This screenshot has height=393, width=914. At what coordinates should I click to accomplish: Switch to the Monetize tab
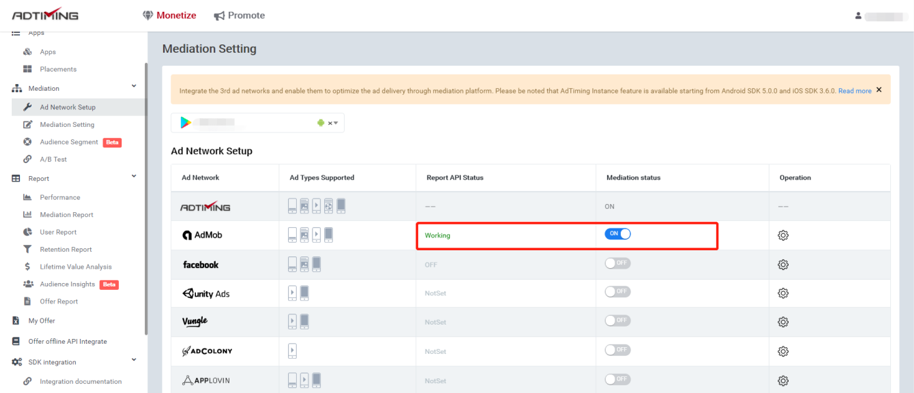click(x=169, y=16)
